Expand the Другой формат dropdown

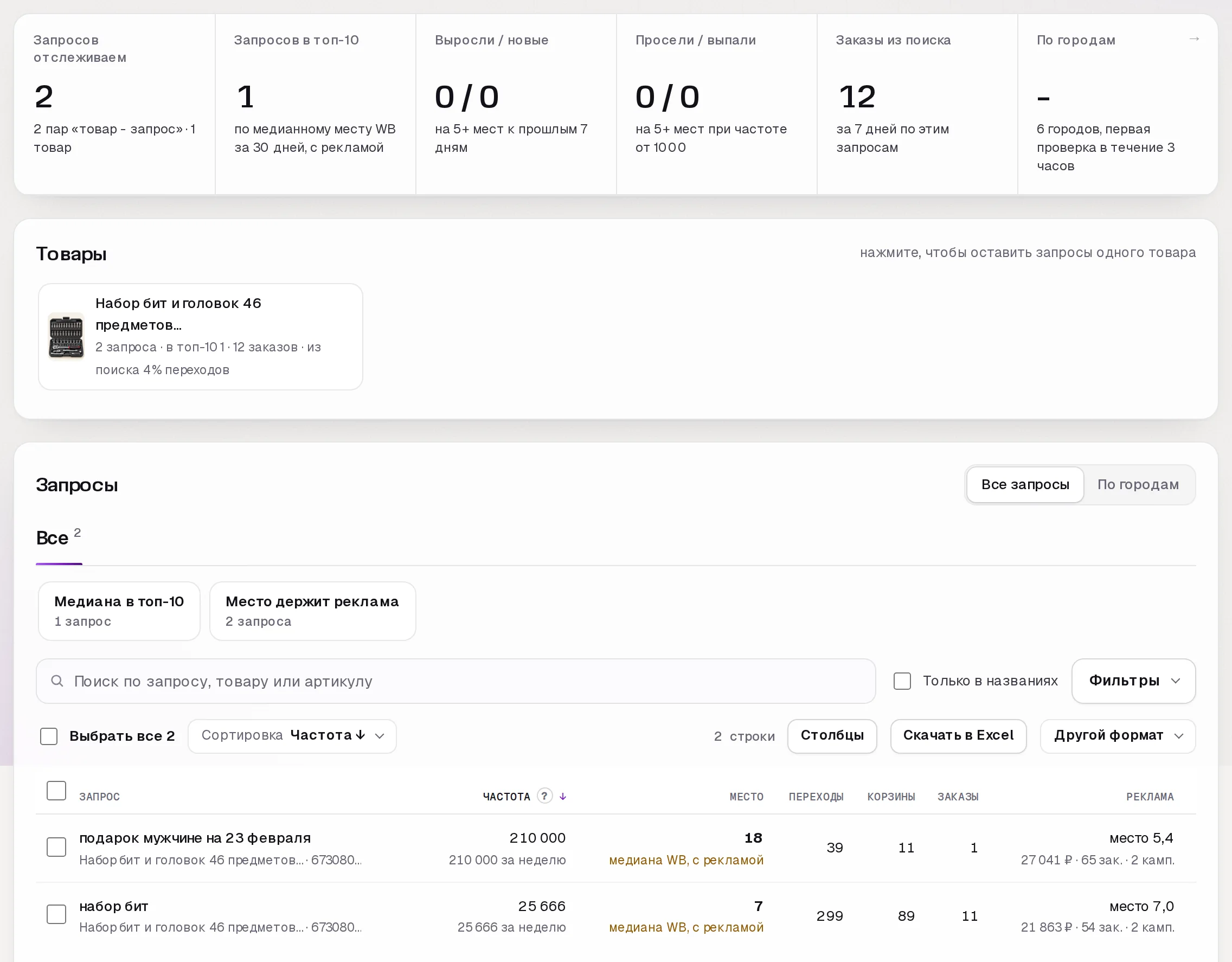tap(1118, 736)
